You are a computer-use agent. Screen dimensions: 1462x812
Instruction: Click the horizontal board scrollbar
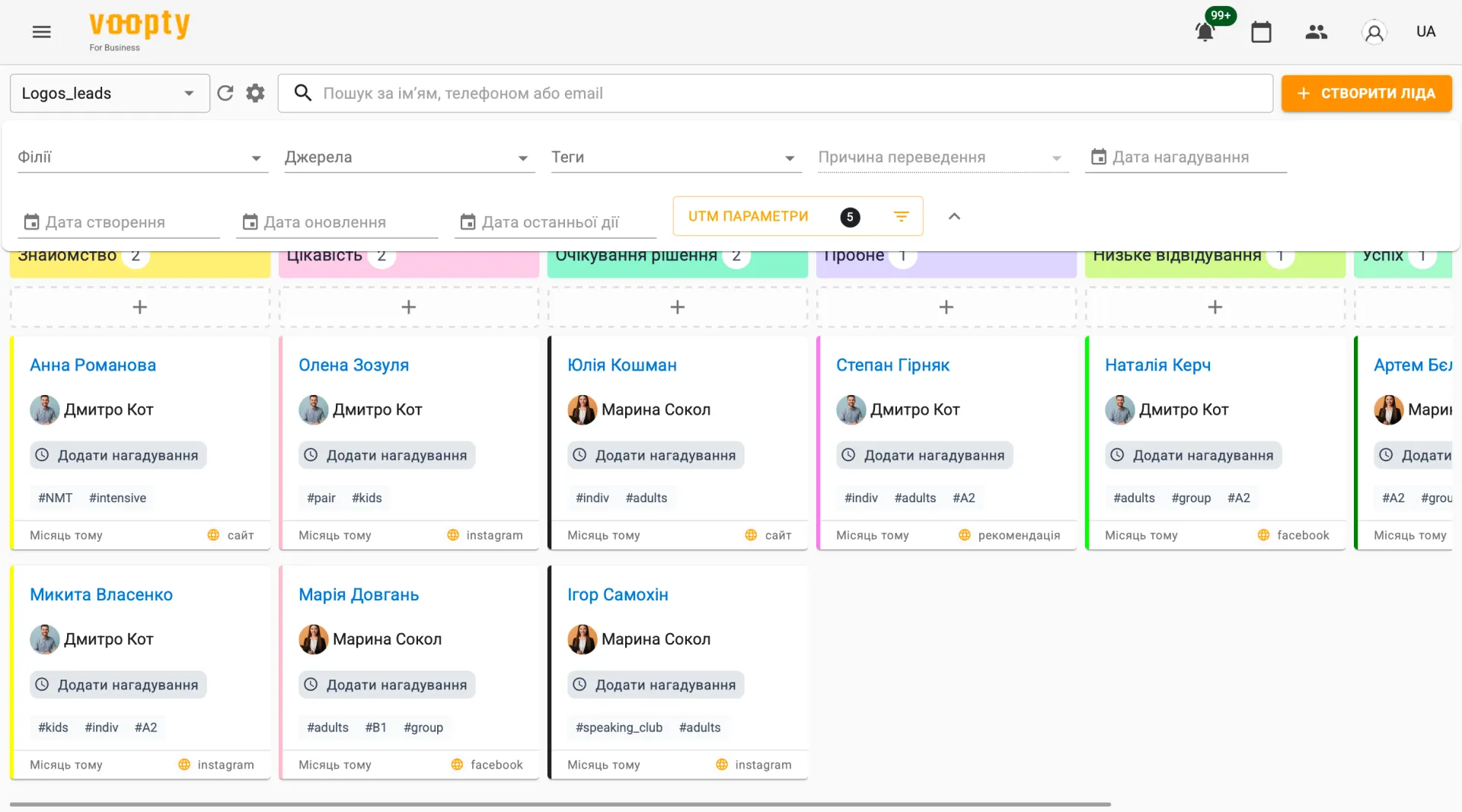560,804
